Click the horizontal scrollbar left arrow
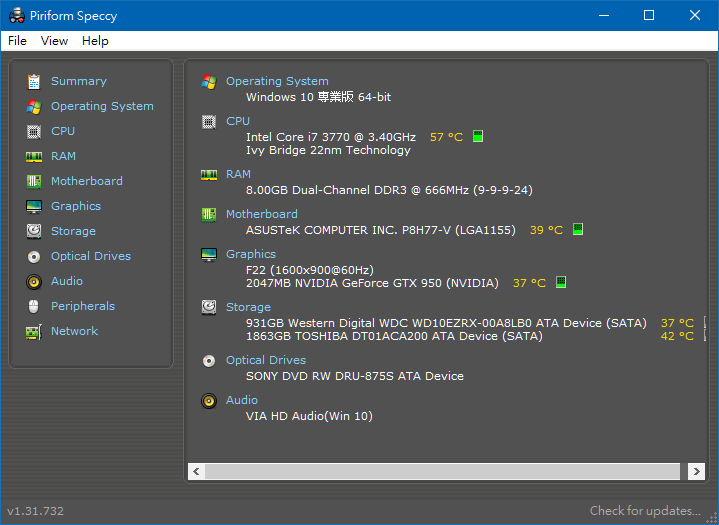Viewport: 719px width, 525px height. [x=196, y=471]
